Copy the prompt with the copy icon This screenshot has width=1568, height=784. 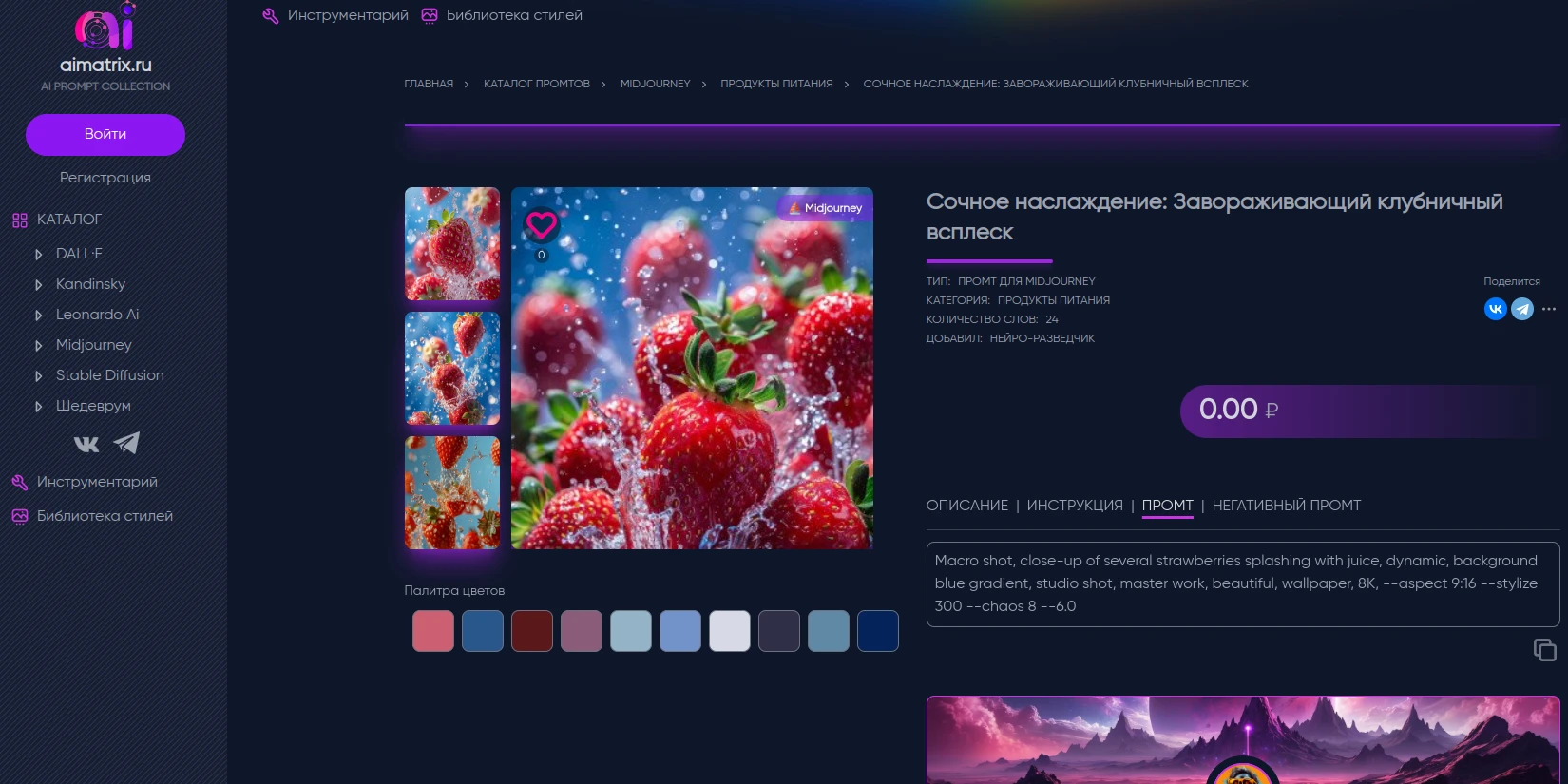click(1544, 650)
